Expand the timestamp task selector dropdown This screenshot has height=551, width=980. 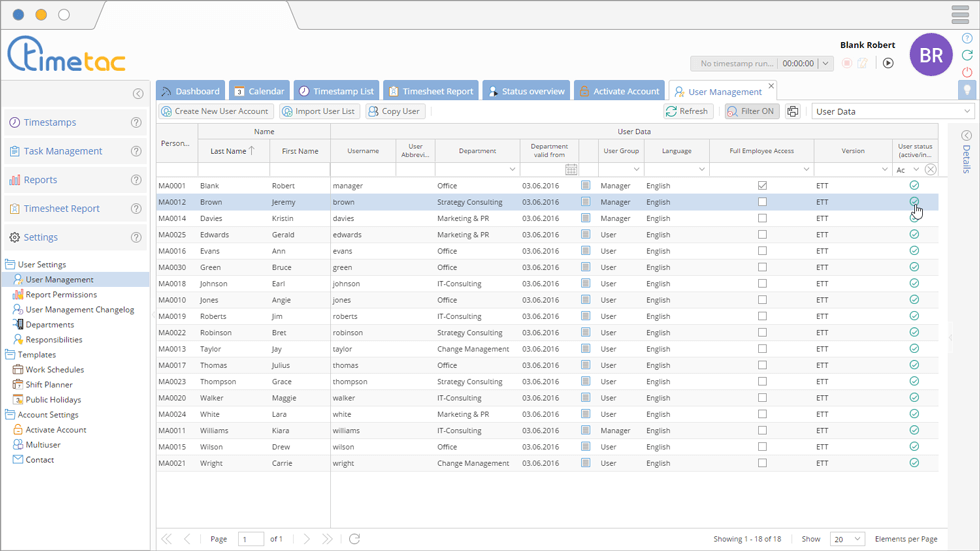pos(825,64)
